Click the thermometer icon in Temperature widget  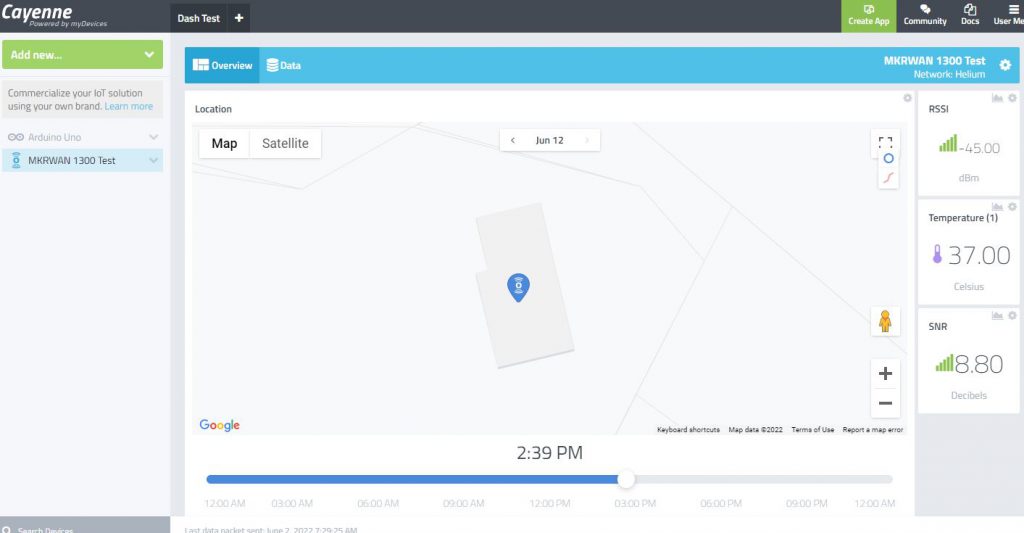click(x=937, y=254)
